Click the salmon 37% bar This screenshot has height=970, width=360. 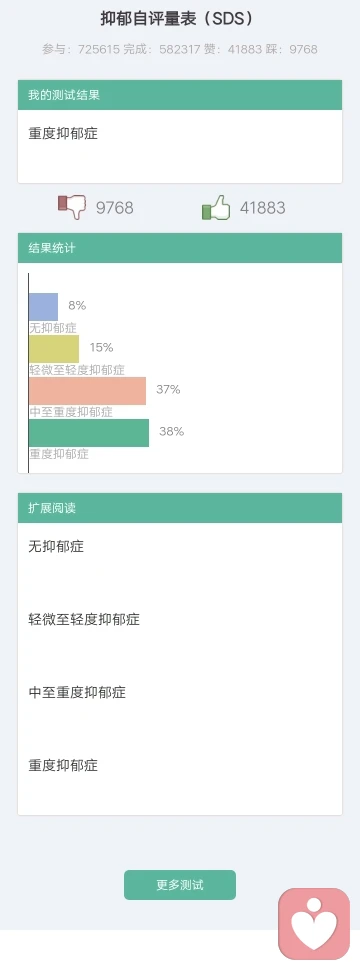[x=87, y=391]
